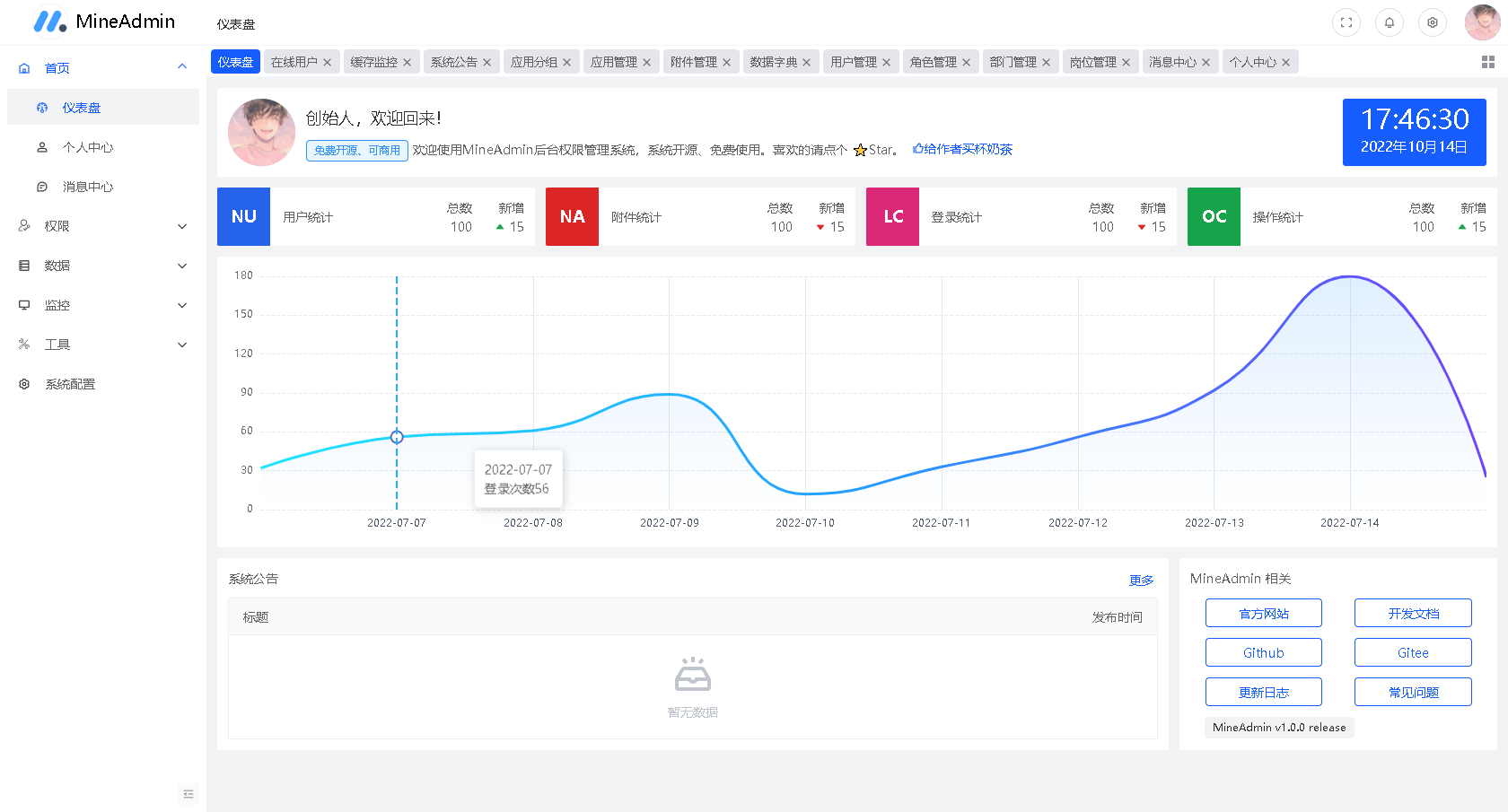Switch to the 仪表盘 tab
The width and height of the screenshot is (1508, 812).
tap(235, 62)
